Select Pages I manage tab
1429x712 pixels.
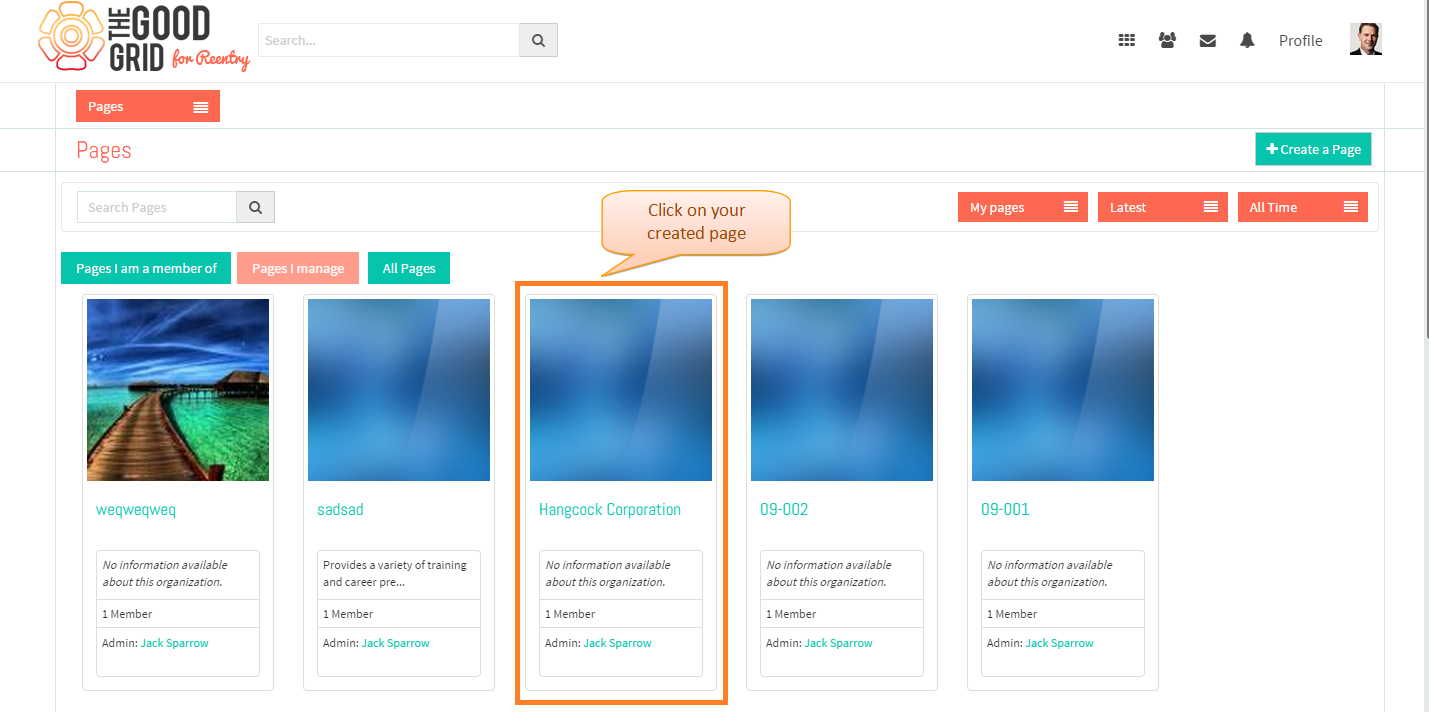tap(298, 268)
